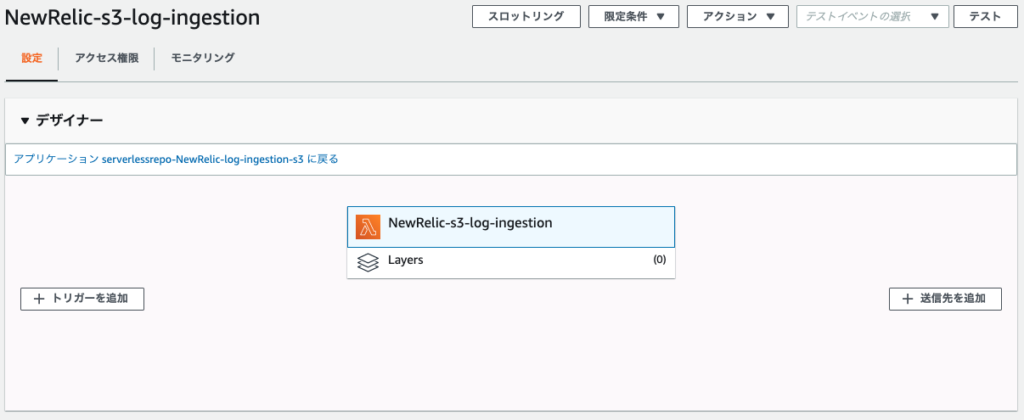Viewport: 1024px width, 420px height.
Task: Click the デザイナー section heading
Action: (70, 120)
